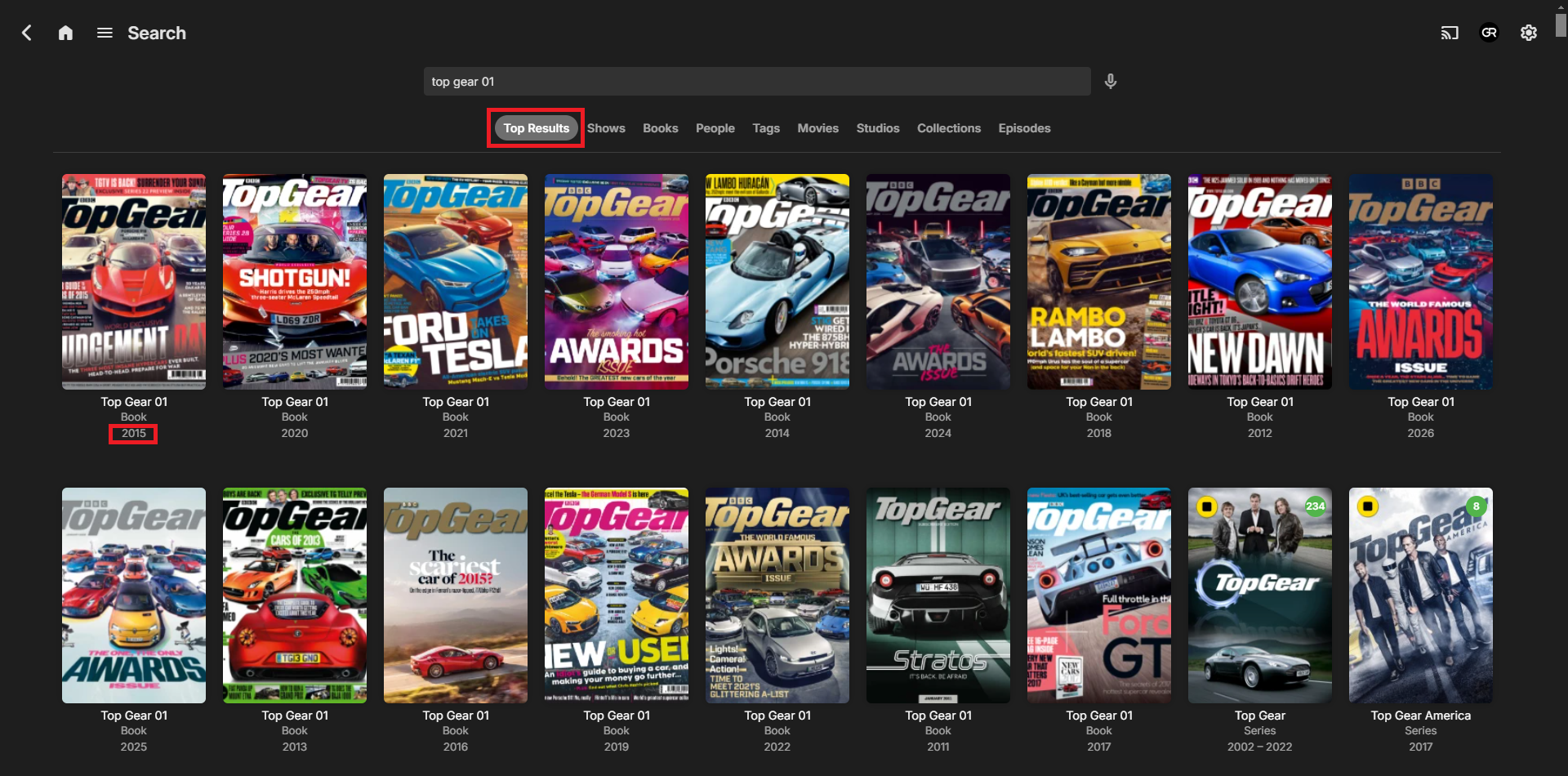1568x776 pixels.
Task: Switch to the Books tab
Action: pyautogui.click(x=660, y=128)
